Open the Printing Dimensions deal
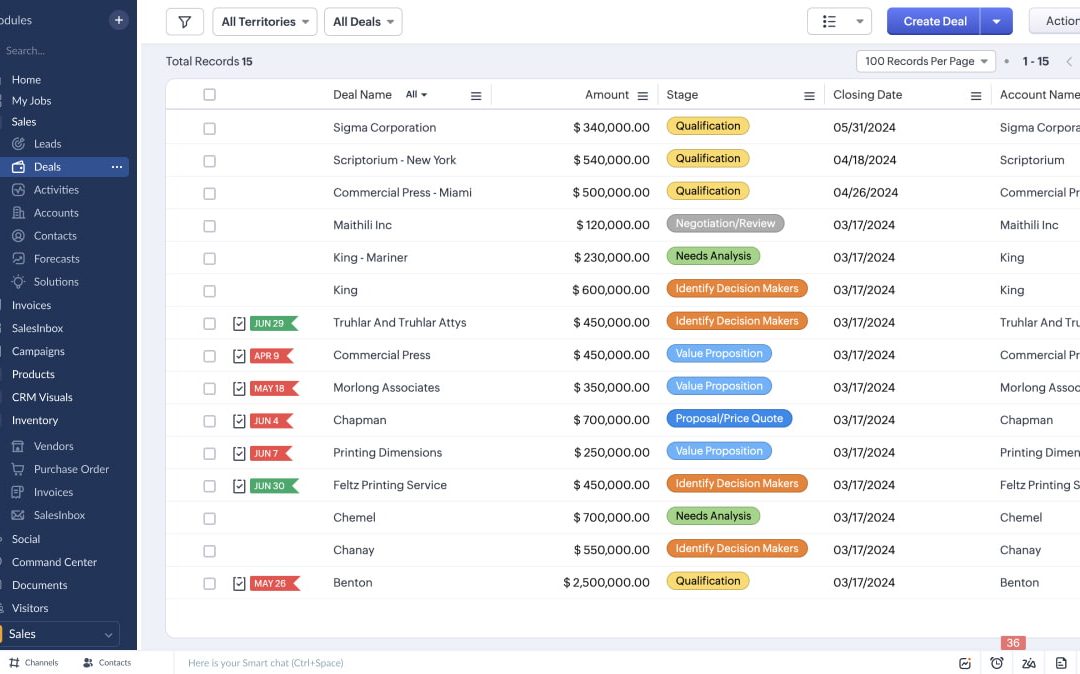Screen dimensions: 1080x674 click(388, 452)
